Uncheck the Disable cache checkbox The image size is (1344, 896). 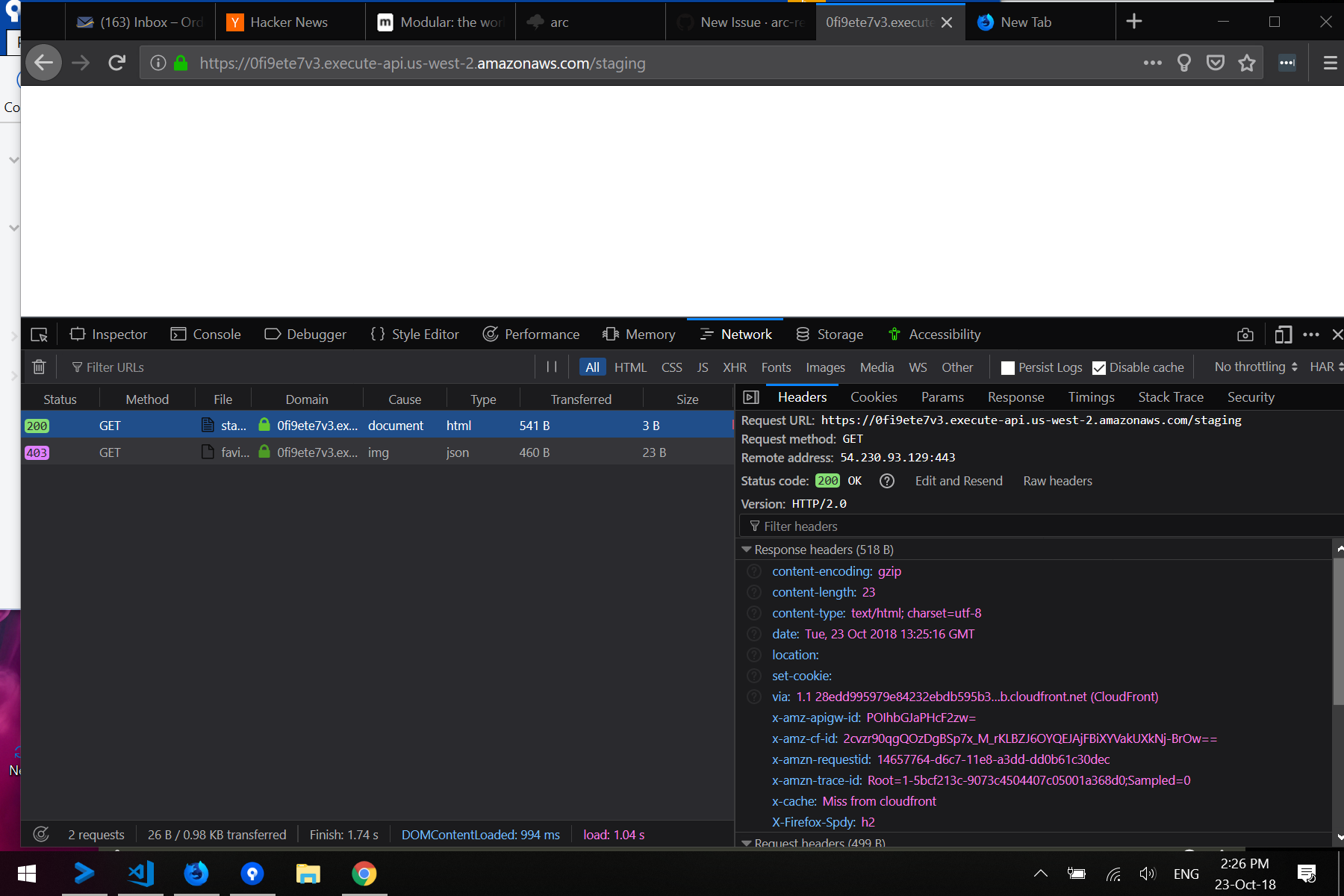point(1099,367)
